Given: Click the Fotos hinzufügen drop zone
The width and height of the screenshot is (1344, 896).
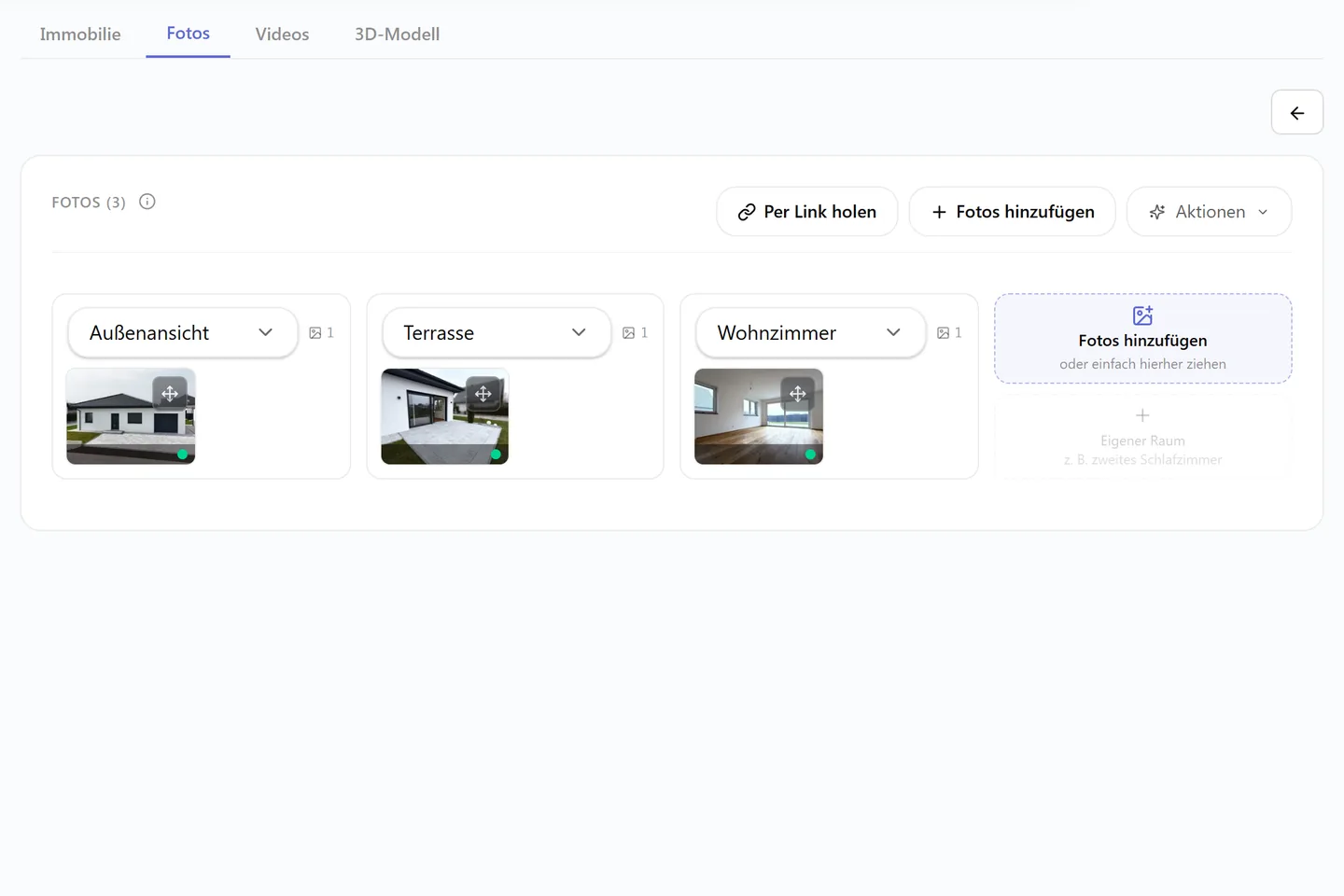Looking at the screenshot, I should [1142, 339].
